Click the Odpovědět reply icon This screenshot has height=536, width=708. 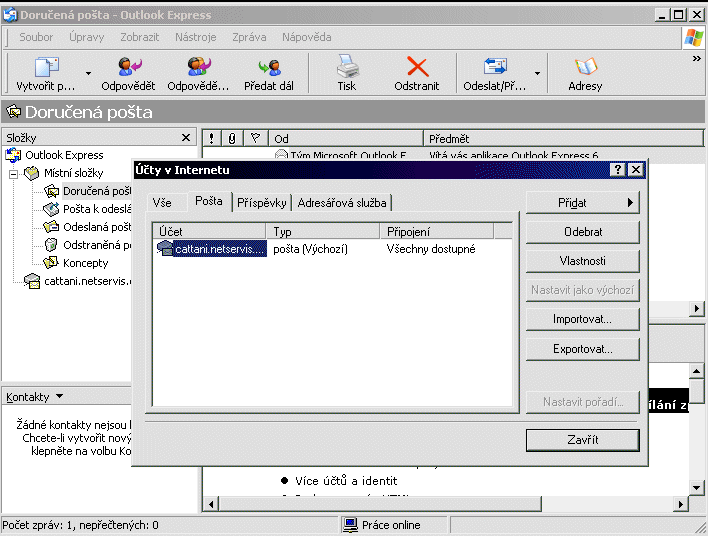[x=130, y=67]
